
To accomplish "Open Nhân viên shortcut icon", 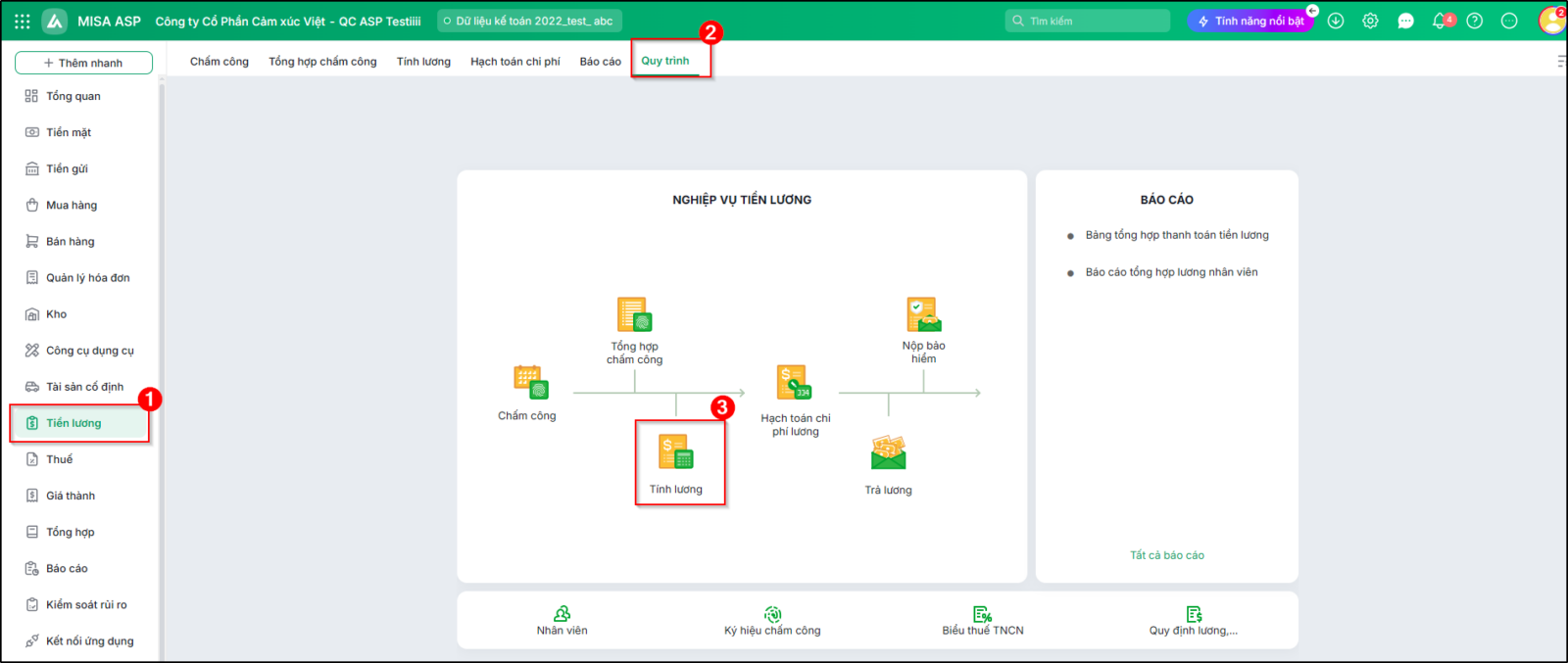I will [562, 614].
